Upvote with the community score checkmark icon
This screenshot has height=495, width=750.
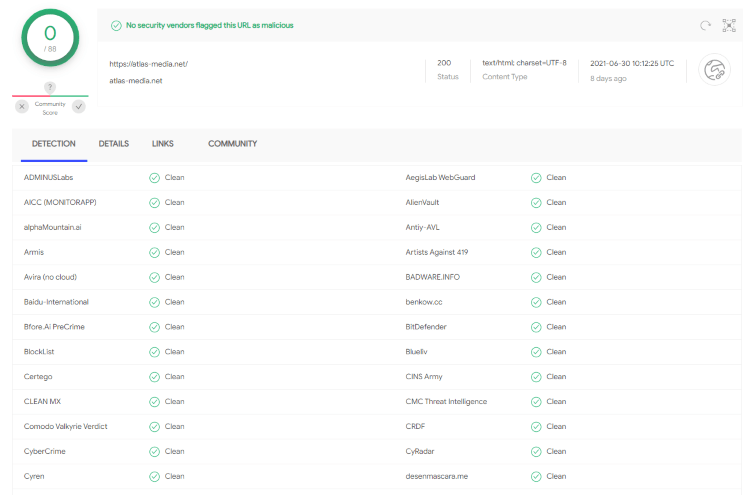[79, 106]
